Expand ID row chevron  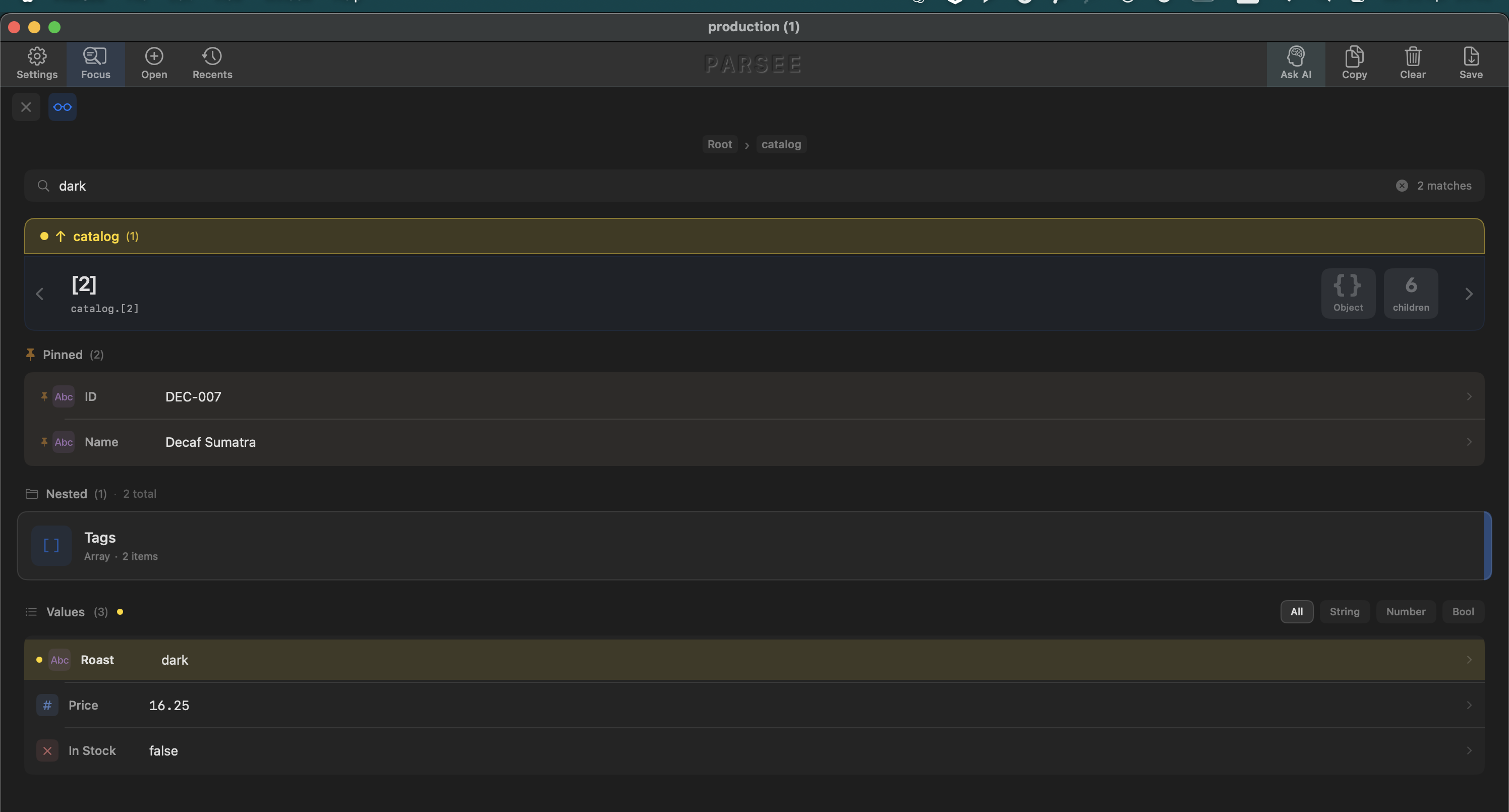coord(1469,396)
